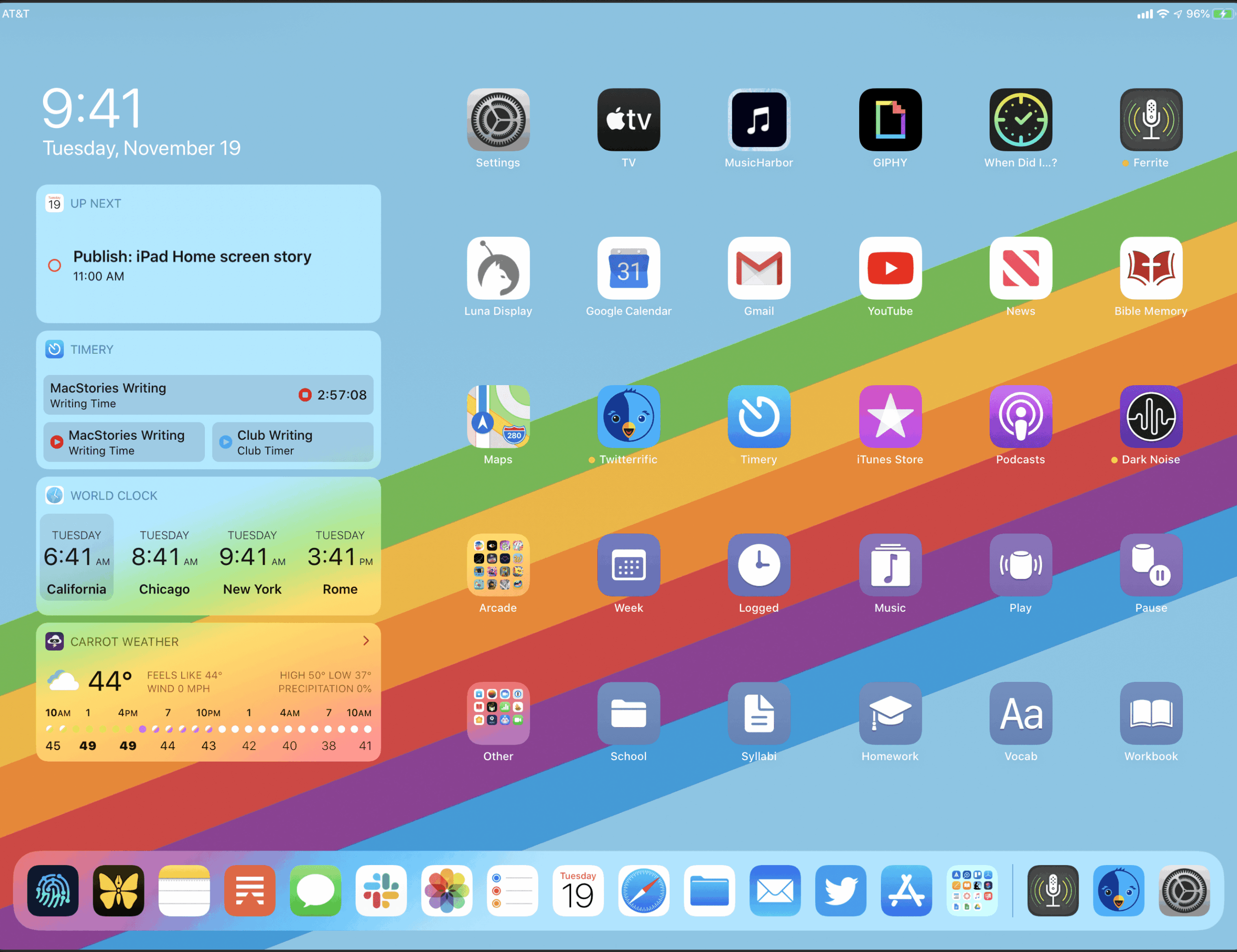The height and width of the screenshot is (952, 1237).
Task: Stop the running MacStories Writing timer
Action: 305,395
